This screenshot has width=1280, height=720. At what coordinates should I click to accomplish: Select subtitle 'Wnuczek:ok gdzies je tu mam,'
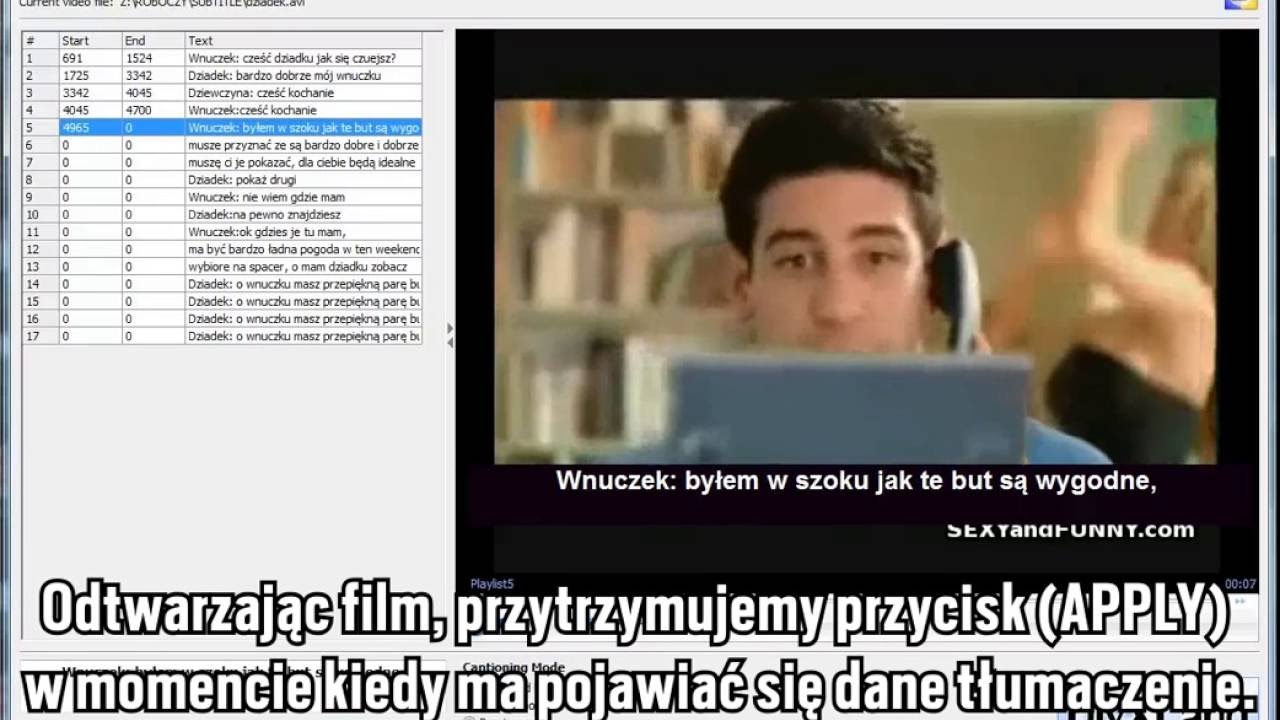[x=266, y=232]
